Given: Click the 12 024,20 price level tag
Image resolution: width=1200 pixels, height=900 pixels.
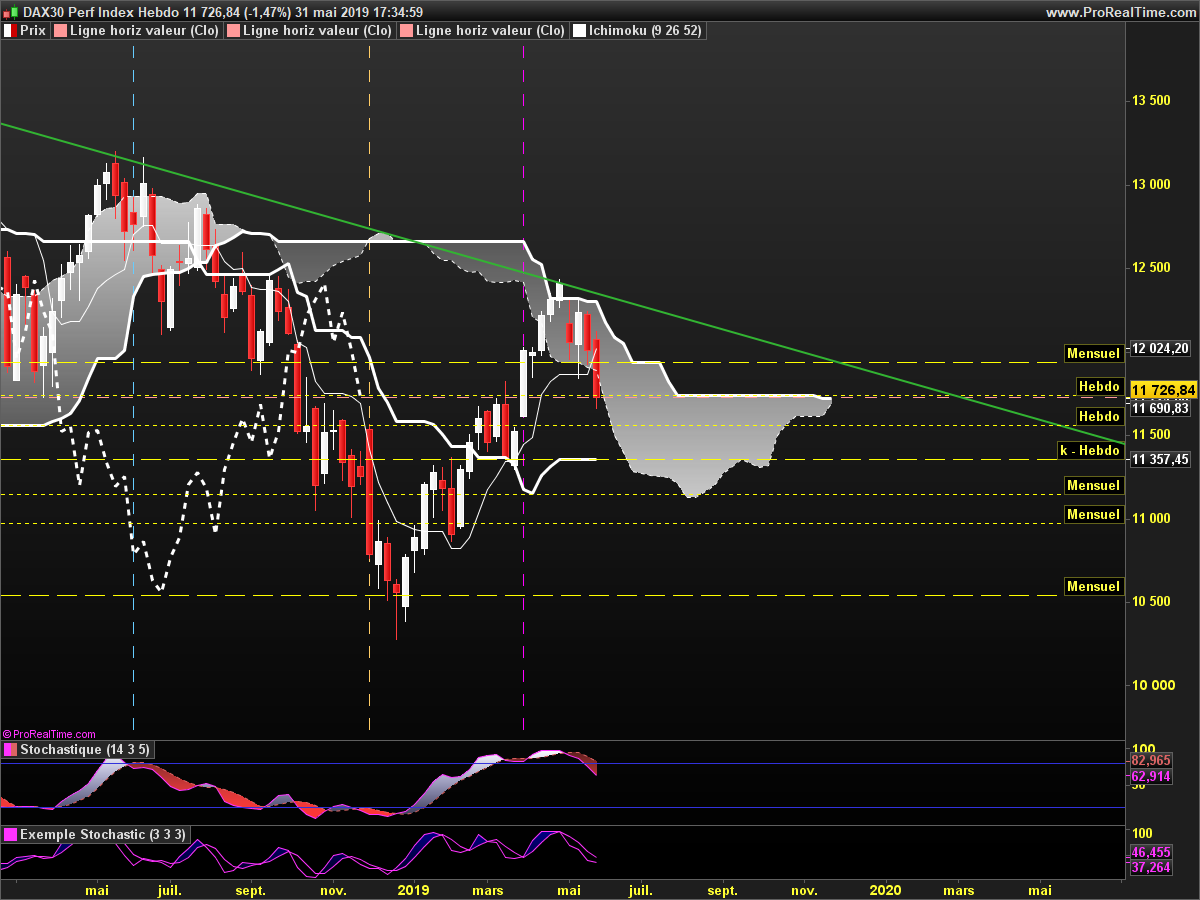Looking at the screenshot, I should tap(1161, 349).
